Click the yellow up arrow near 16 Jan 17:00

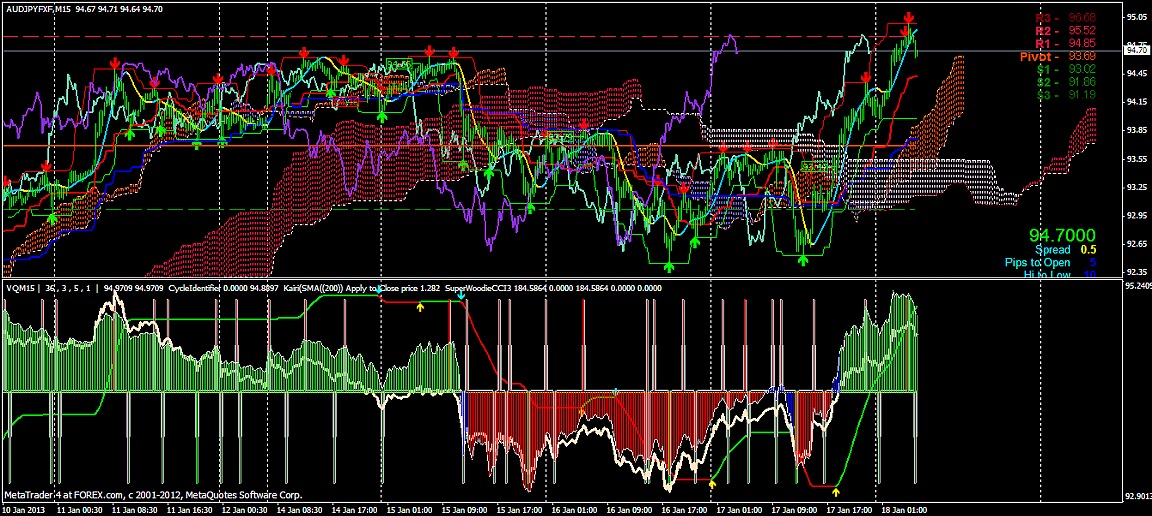(x=712, y=483)
